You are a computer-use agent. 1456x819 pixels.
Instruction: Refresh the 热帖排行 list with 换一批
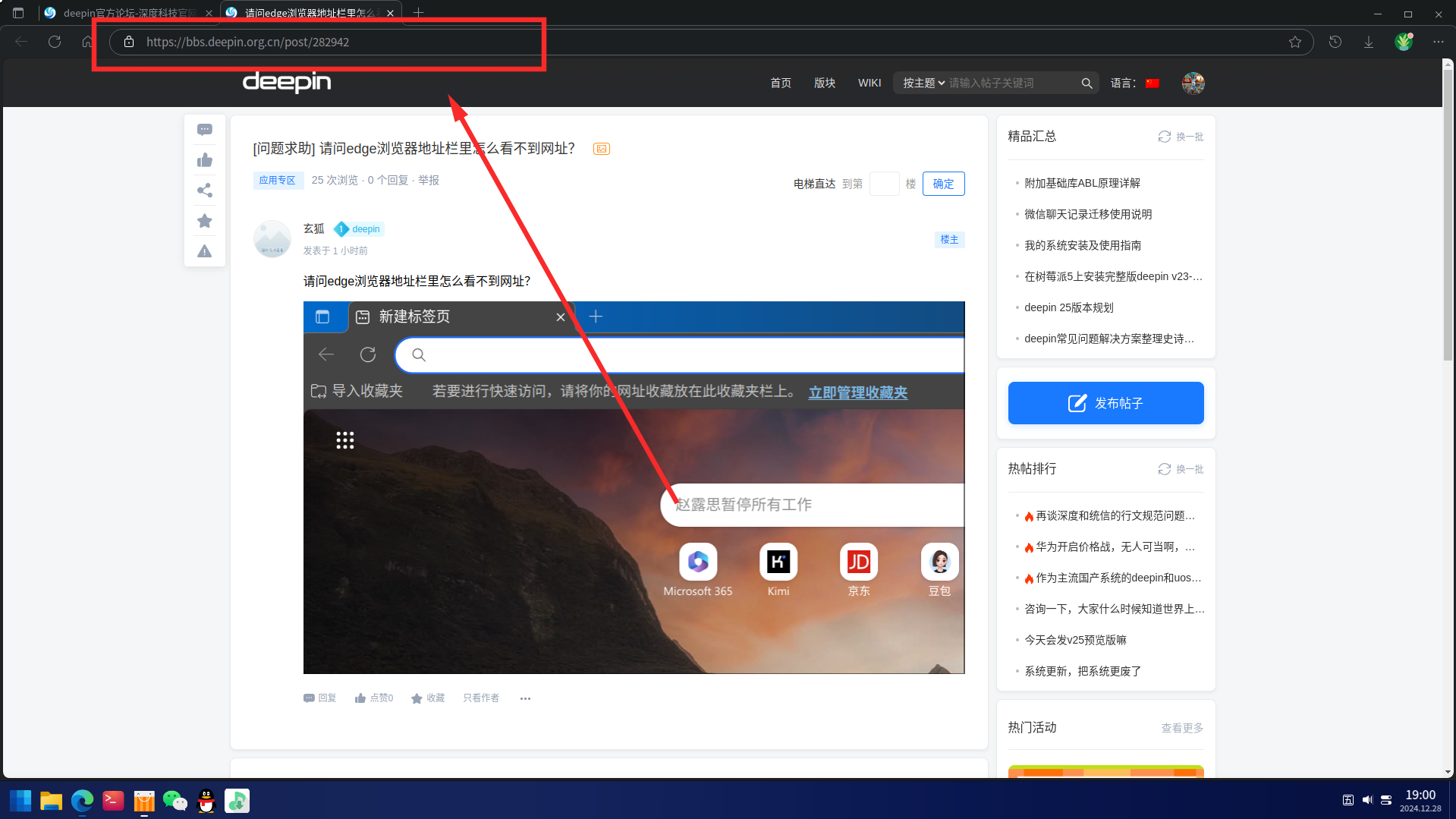click(1181, 469)
